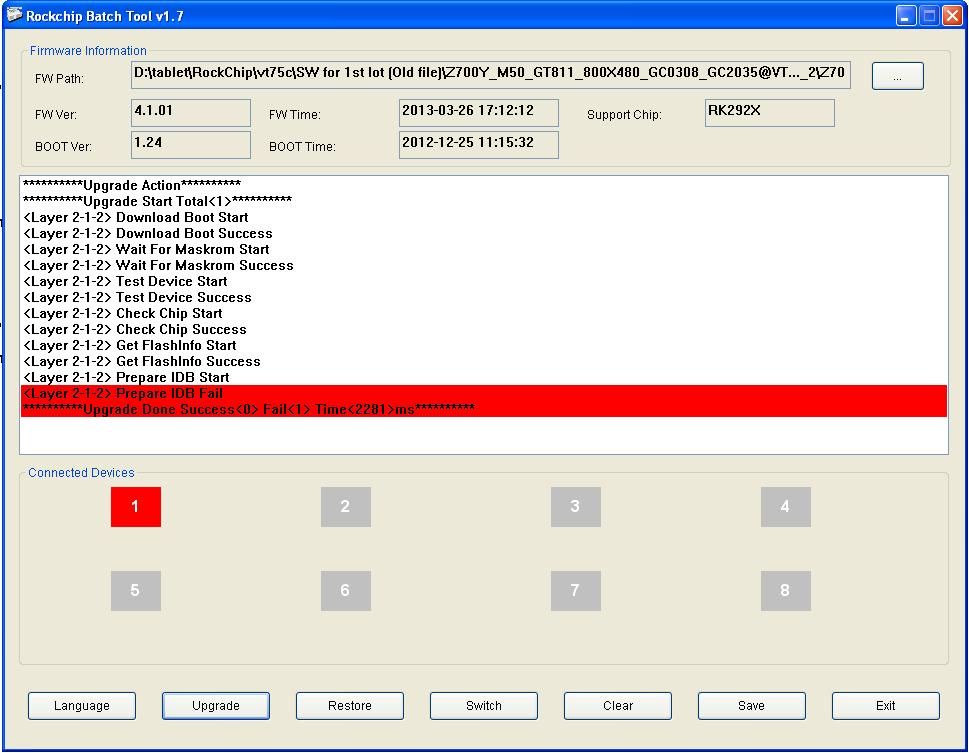Save the log using Save button
The height and width of the screenshot is (753, 969).
[x=751, y=706]
